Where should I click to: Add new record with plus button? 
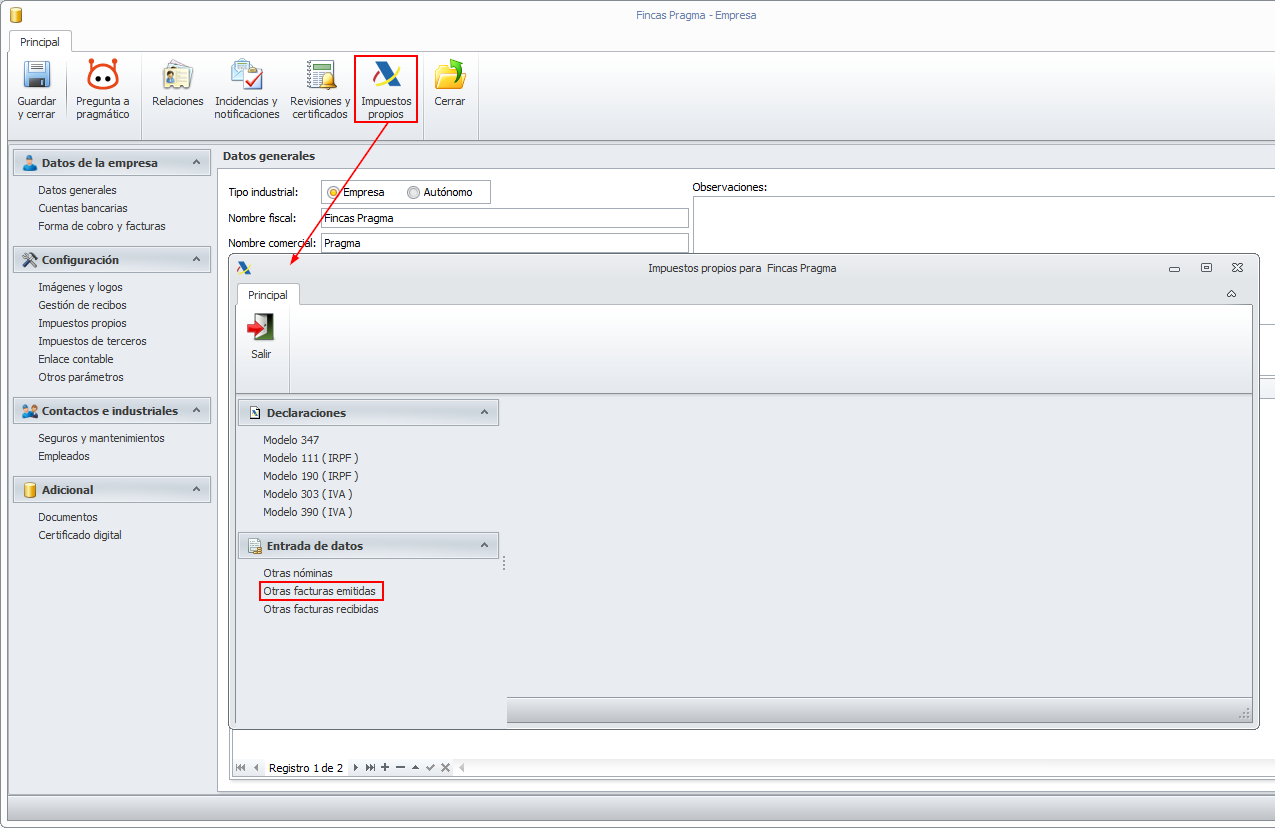[385, 768]
